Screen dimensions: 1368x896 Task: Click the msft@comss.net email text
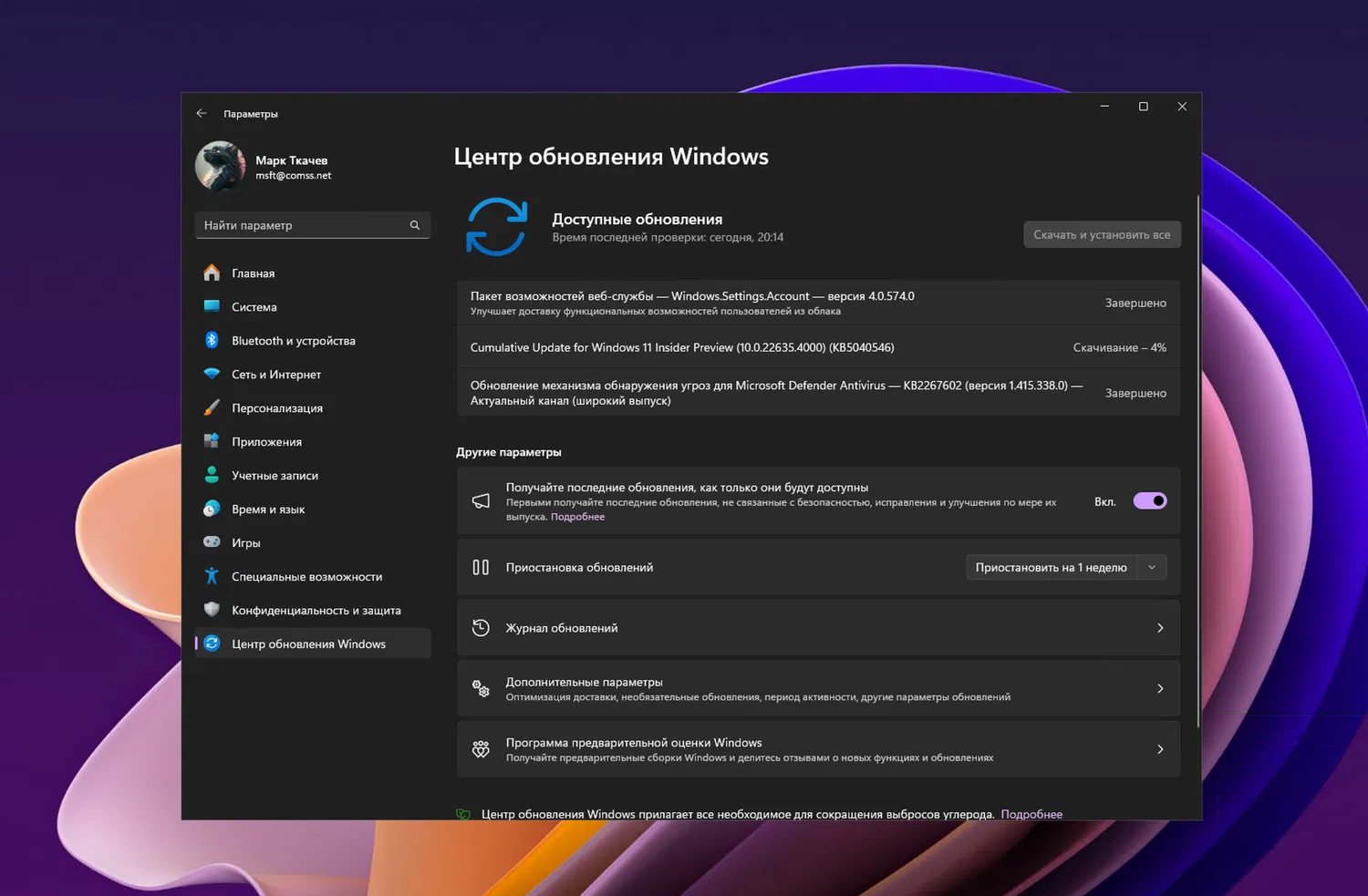pos(293,176)
